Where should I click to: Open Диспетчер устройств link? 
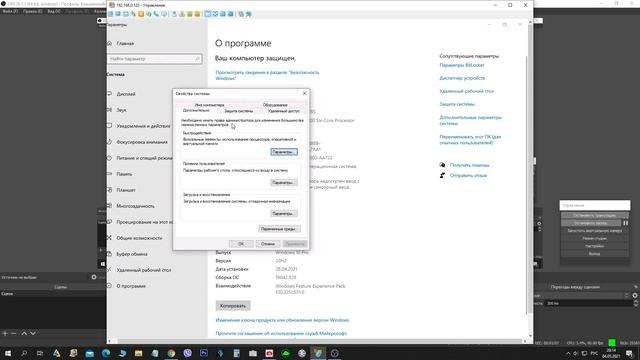(462, 78)
